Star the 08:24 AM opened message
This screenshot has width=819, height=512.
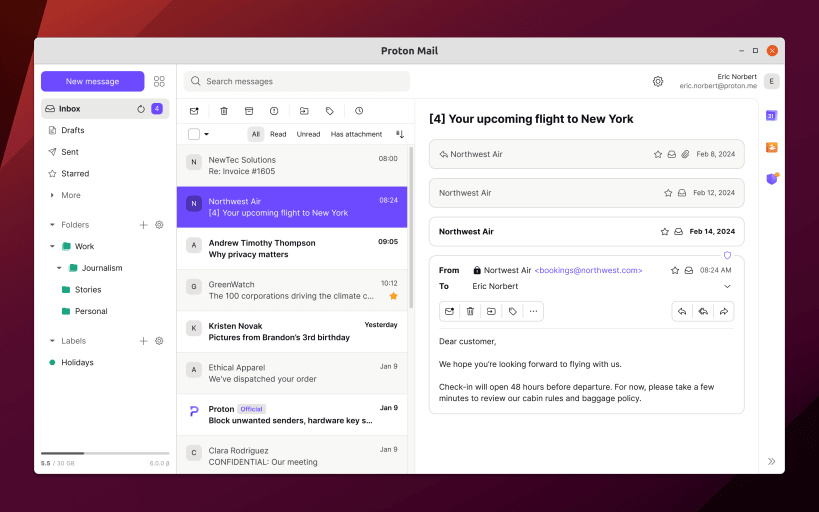pos(675,270)
